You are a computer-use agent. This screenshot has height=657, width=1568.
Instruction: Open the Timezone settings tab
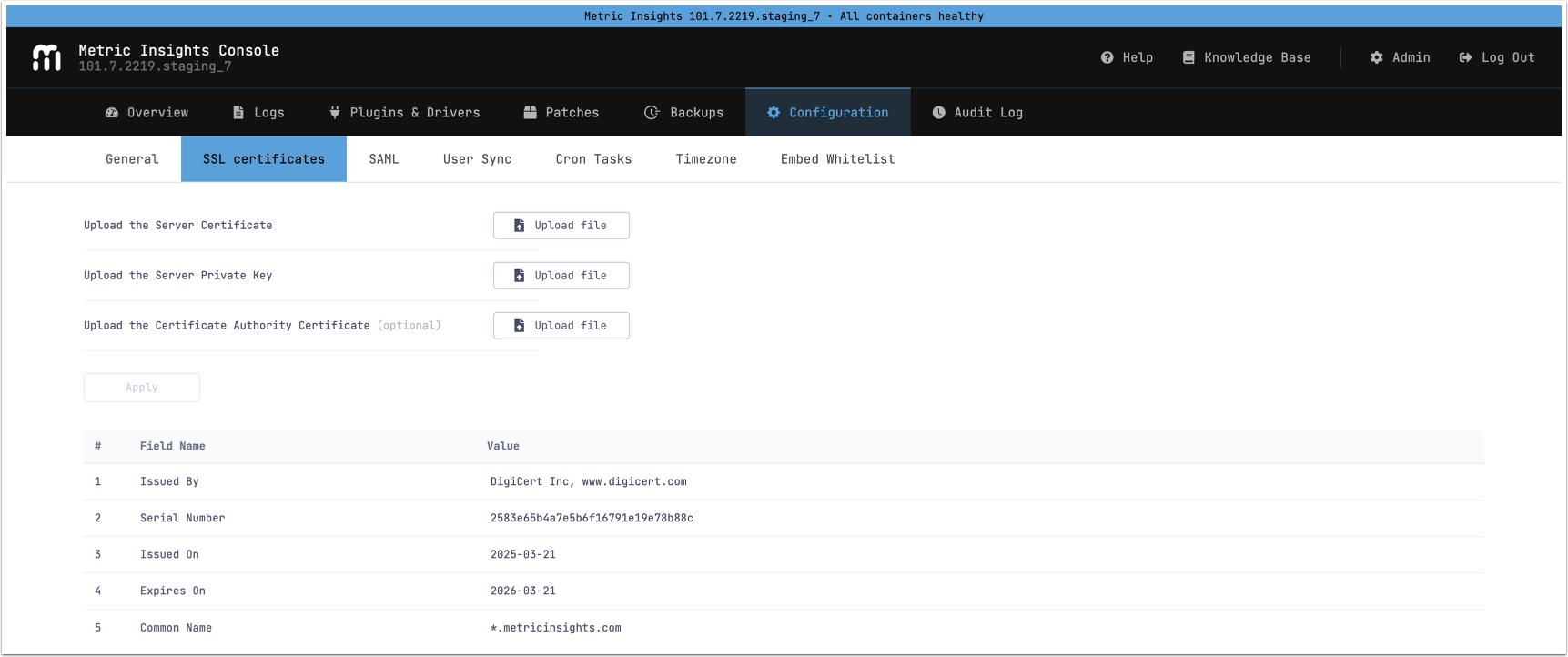(705, 159)
